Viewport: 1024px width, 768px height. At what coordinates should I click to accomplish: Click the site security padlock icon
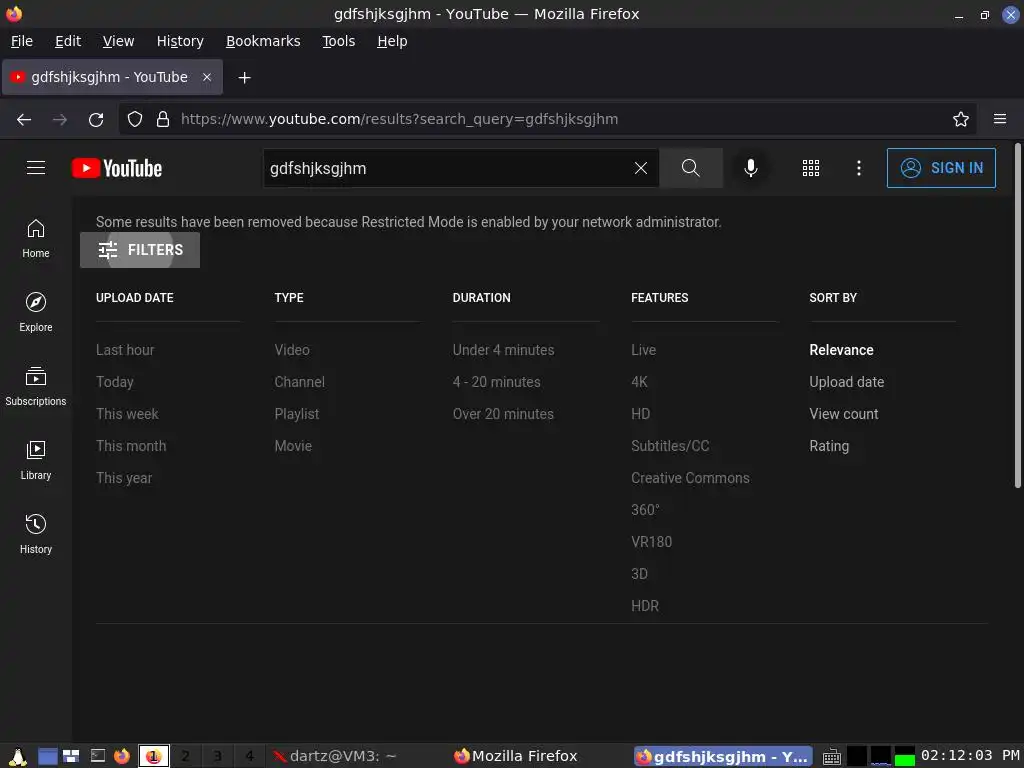(163, 120)
